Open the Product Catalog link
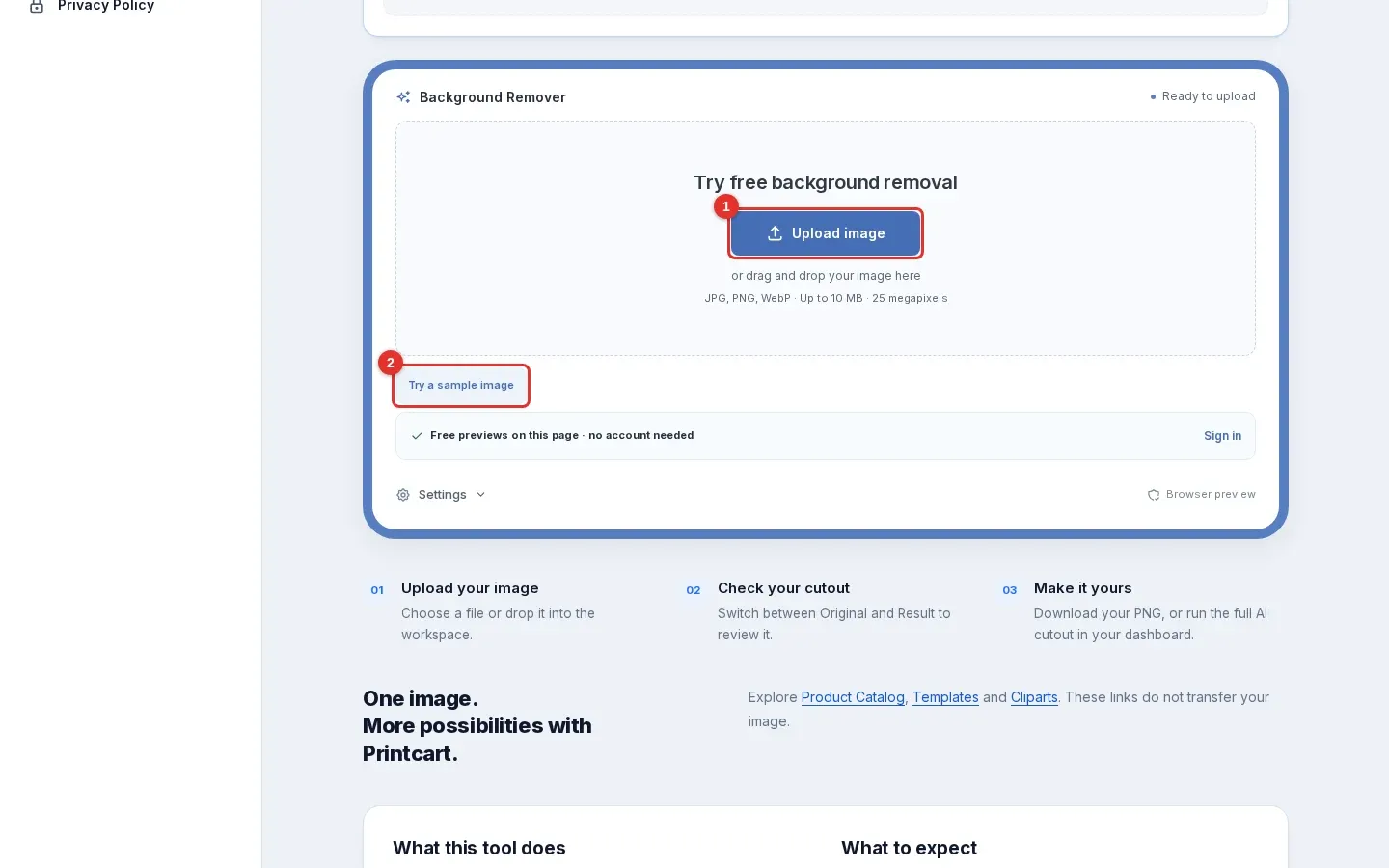 click(x=853, y=697)
